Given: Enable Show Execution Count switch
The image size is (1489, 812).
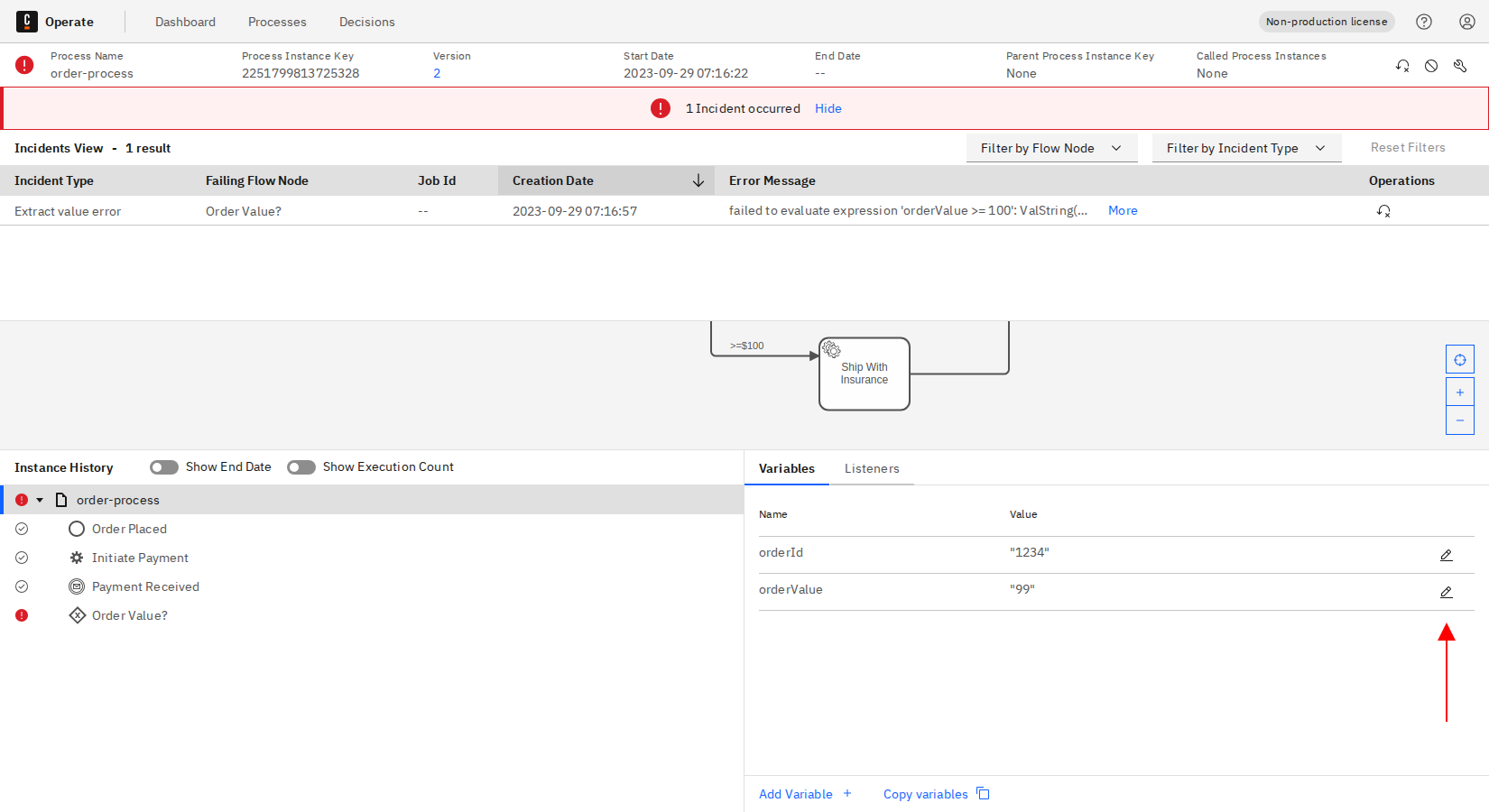Looking at the screenshot, I should 301,467.
